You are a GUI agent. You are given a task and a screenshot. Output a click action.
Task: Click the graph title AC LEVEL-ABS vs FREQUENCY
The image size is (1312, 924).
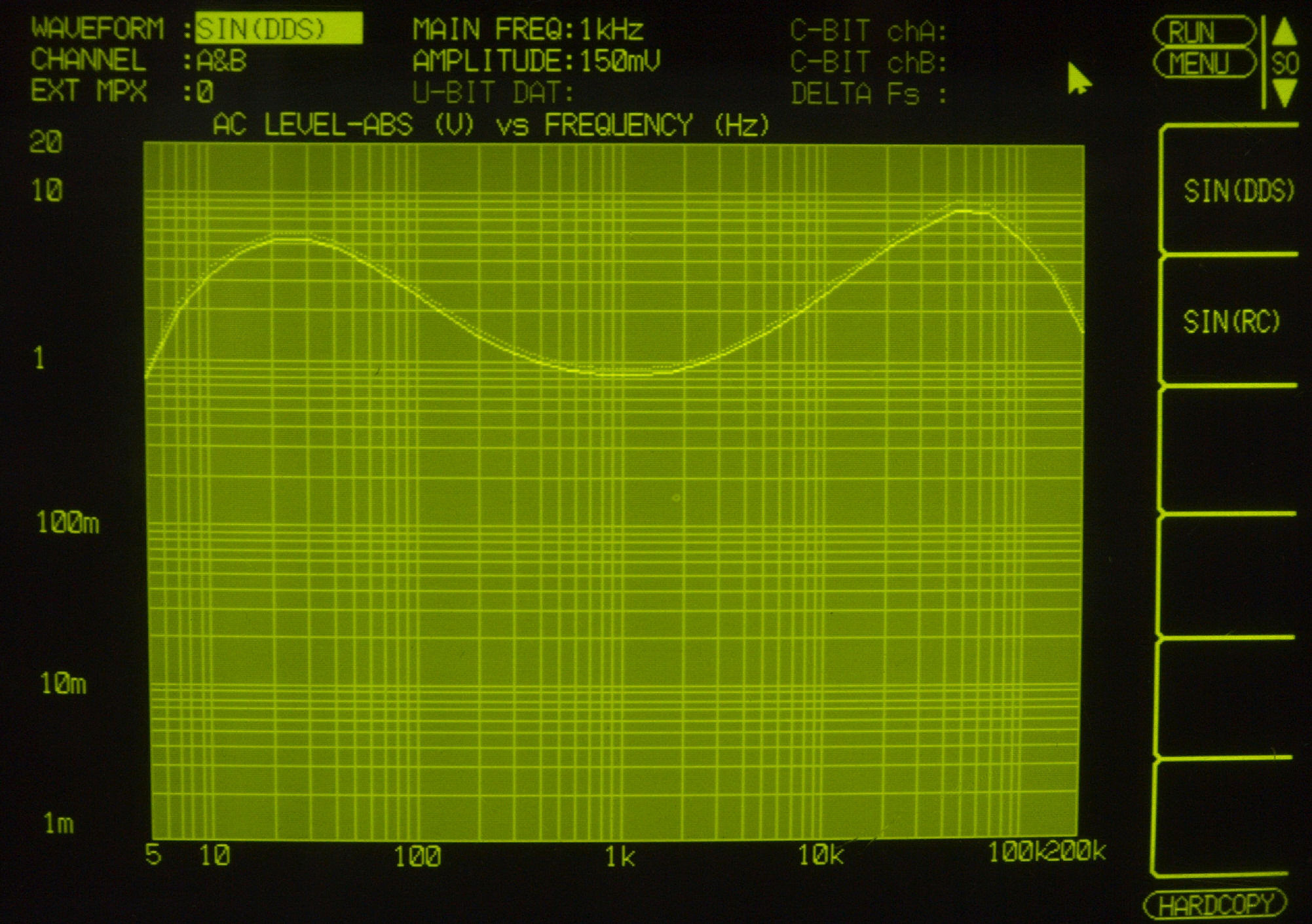point(491,124)
